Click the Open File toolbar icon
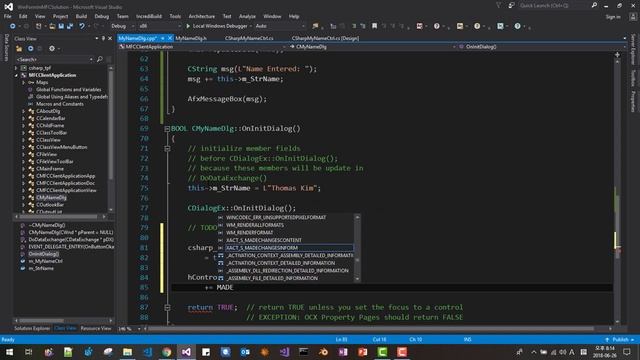 tap(52, 26)
